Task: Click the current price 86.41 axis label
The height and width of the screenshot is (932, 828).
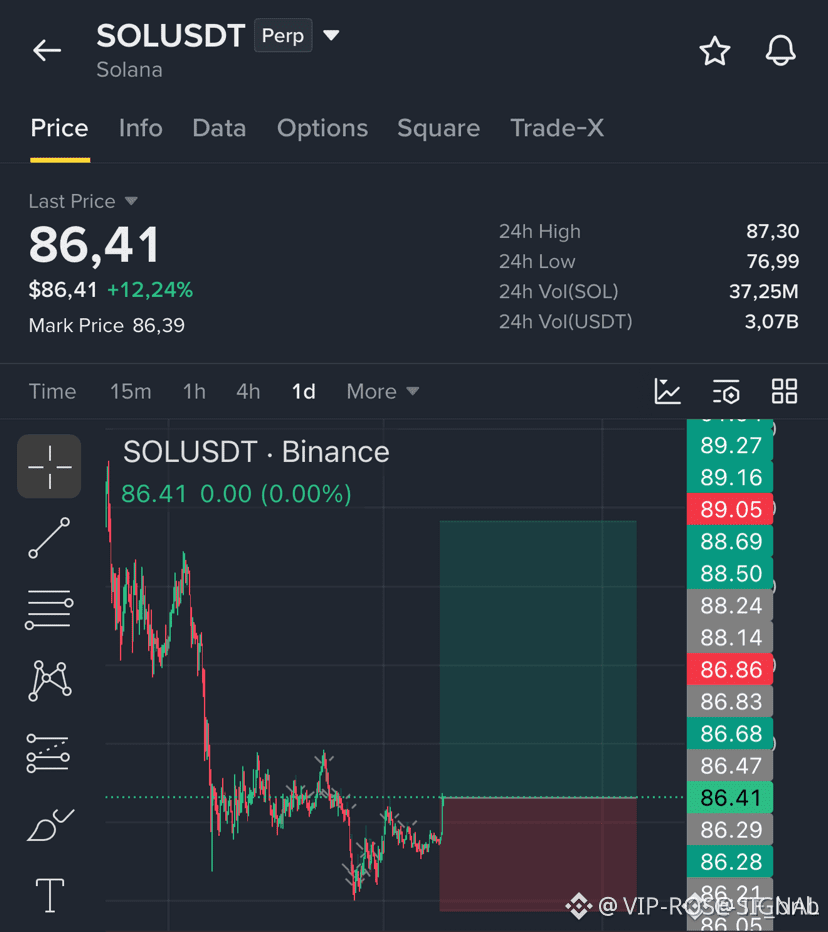Action: pyautogui.click(x=731, y=798)
